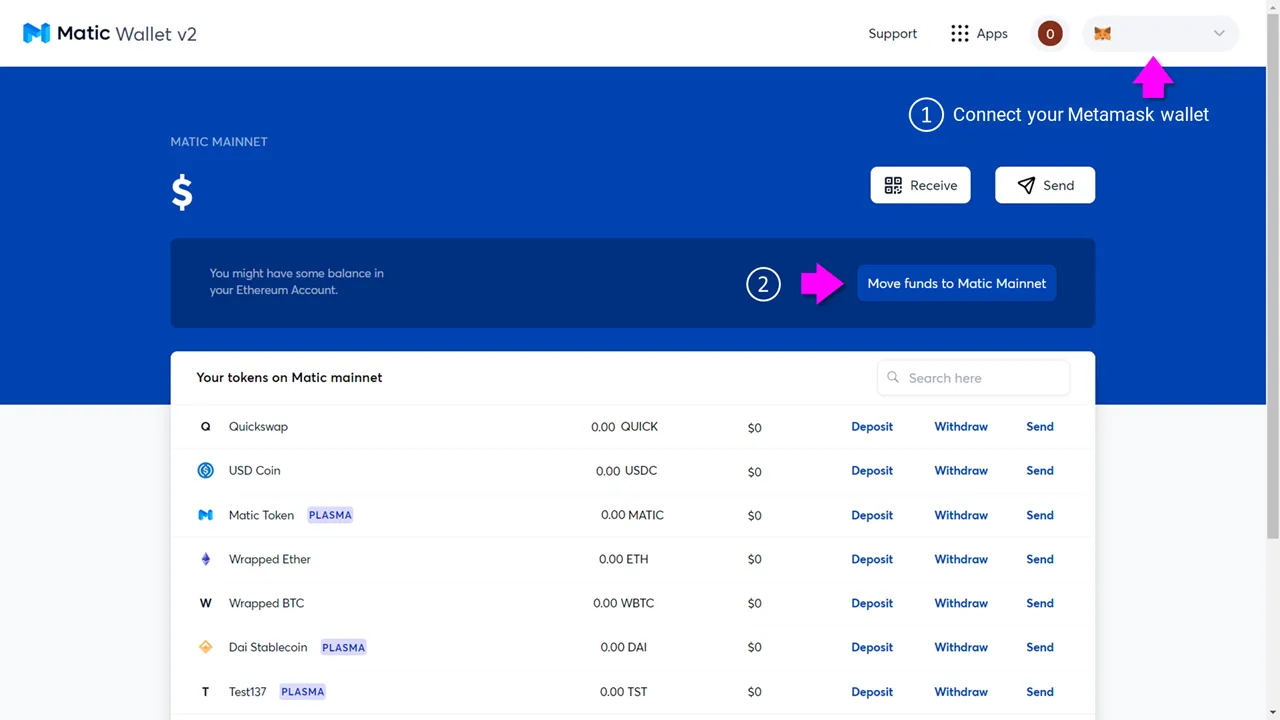Click the Matic Token icon
Screen dimensions: 1280x720
[x=206, y=515]
